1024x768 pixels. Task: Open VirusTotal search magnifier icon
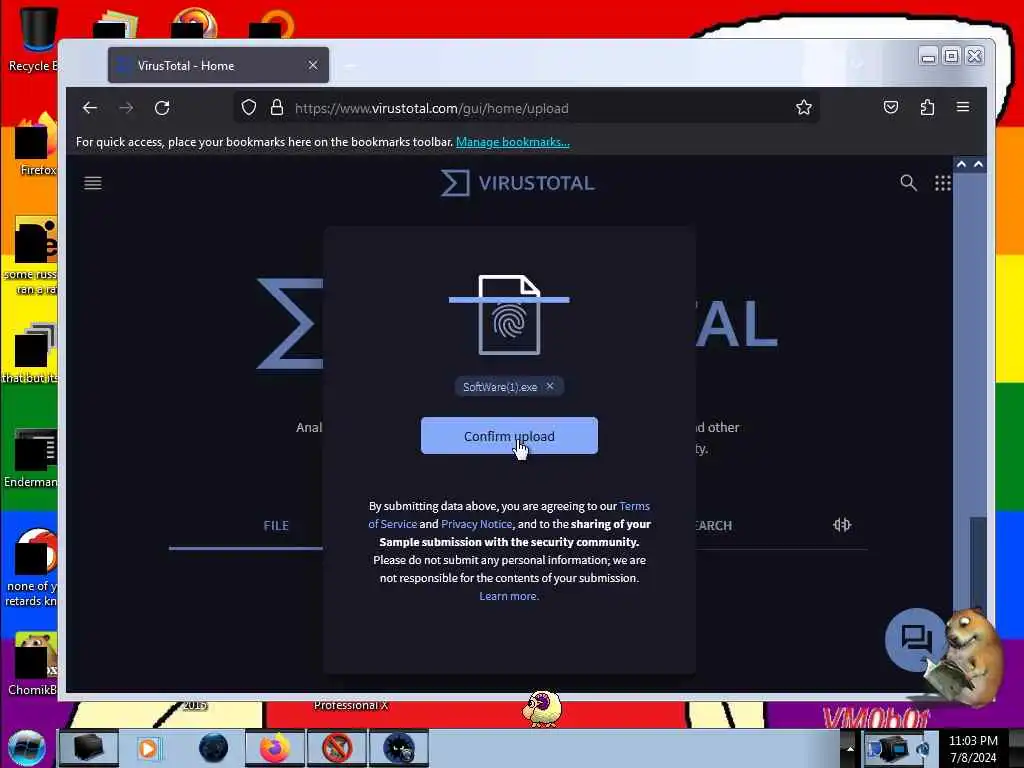[x=908, y=183]
